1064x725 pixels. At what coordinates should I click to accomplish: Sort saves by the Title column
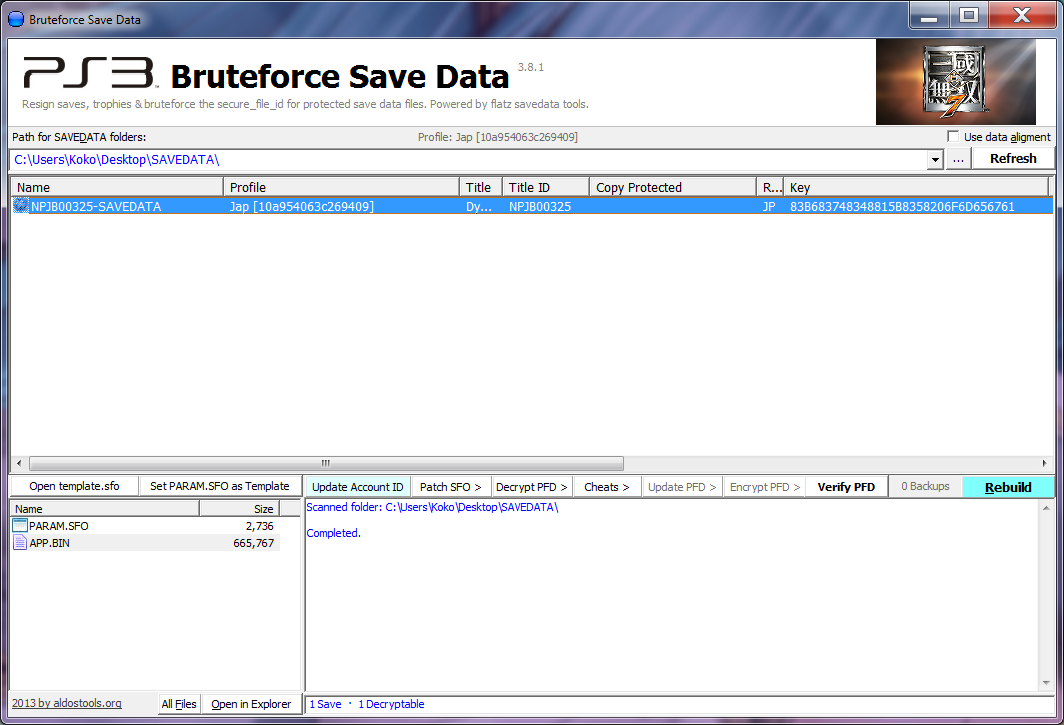(480, 187)
